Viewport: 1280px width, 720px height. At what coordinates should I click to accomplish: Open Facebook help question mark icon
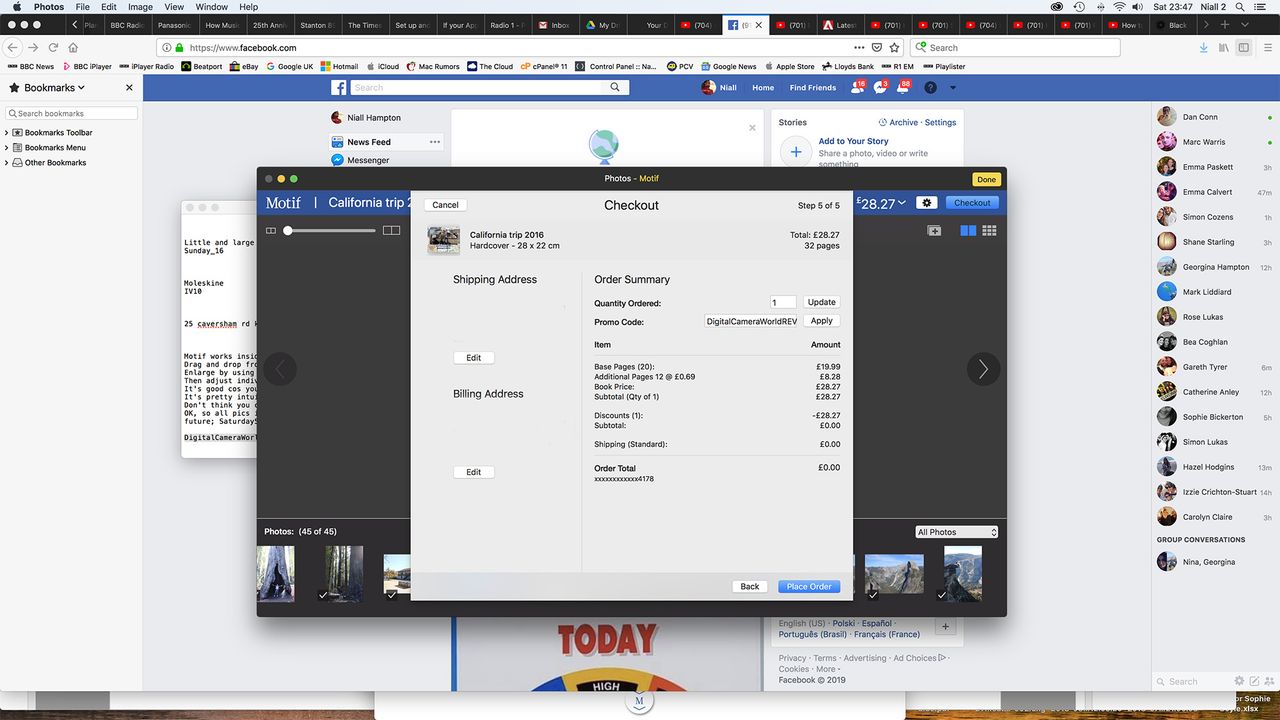point(930,88)
